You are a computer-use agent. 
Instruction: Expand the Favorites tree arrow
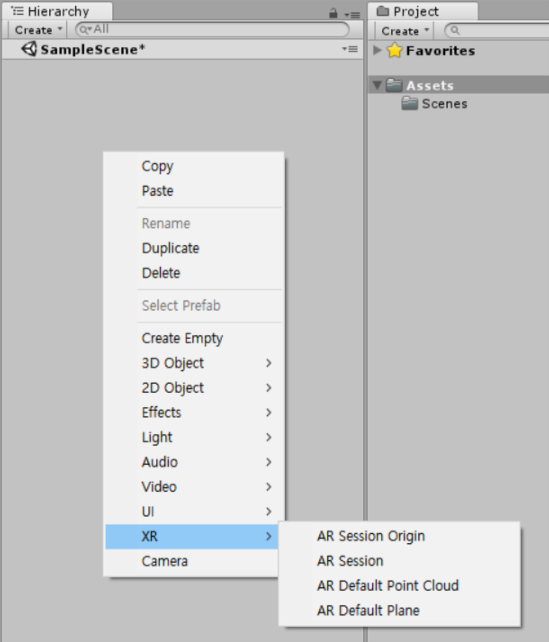pyautogui.click(x=377, y=50)
